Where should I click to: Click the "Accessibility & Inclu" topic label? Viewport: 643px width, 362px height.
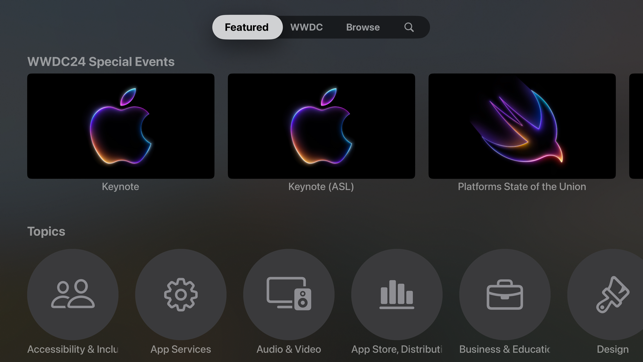pyautogui.click(x=73, y=349)
